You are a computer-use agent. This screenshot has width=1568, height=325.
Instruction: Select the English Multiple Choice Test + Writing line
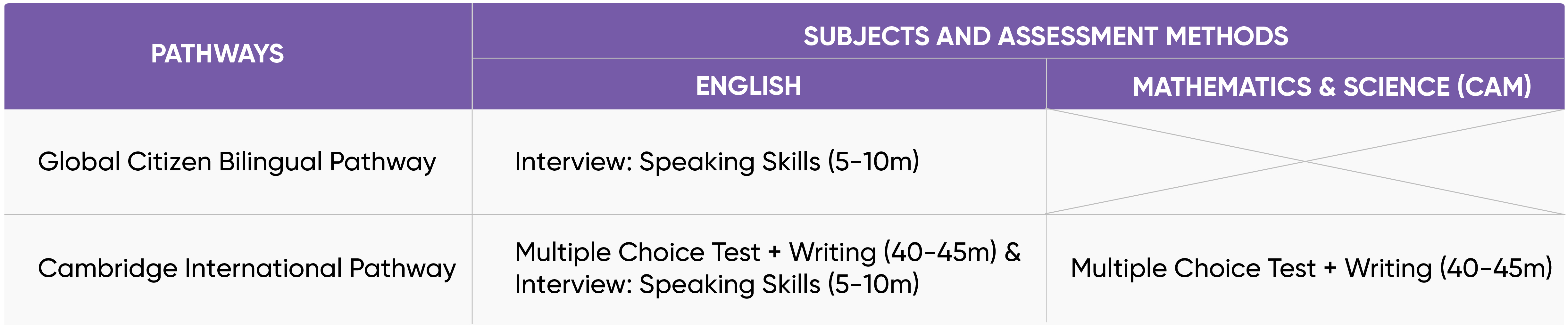pyautogui.click(x=755, y=252)
